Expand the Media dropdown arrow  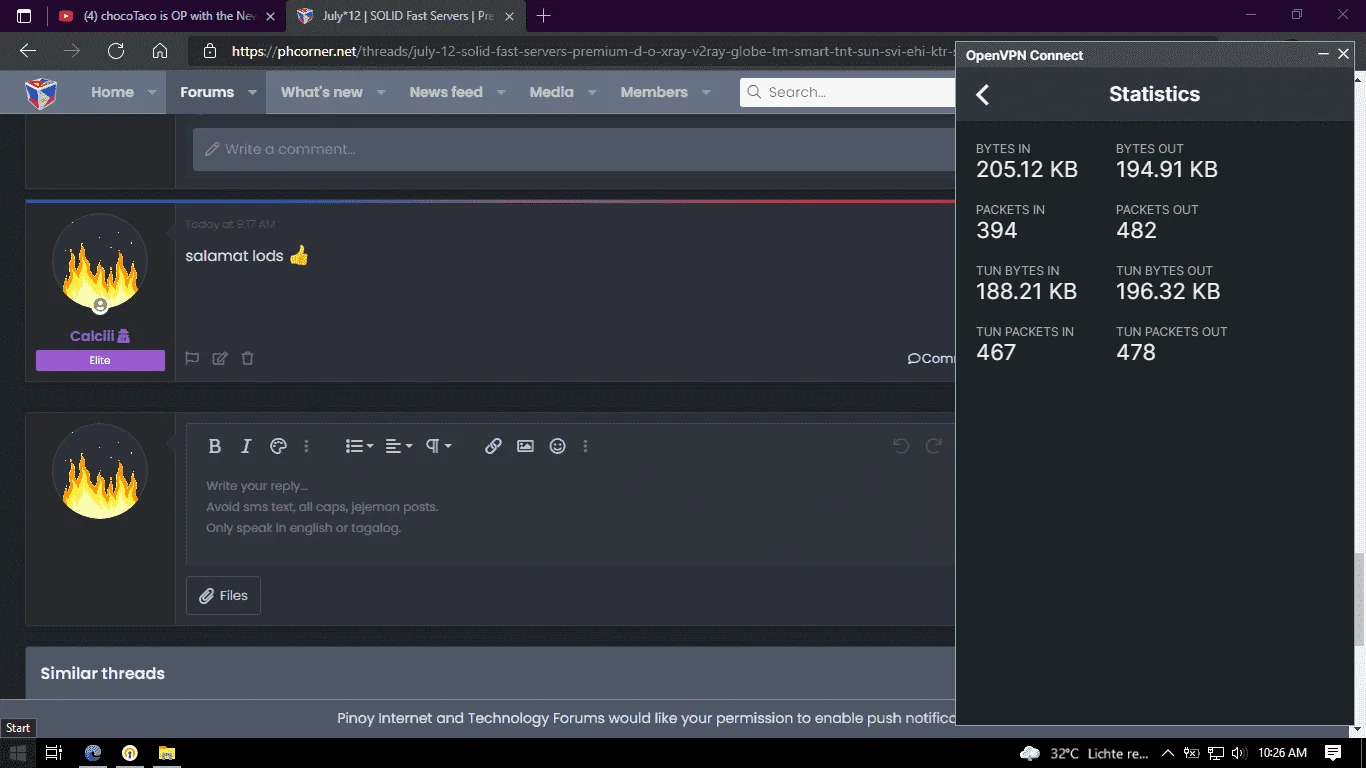[592, 92]
